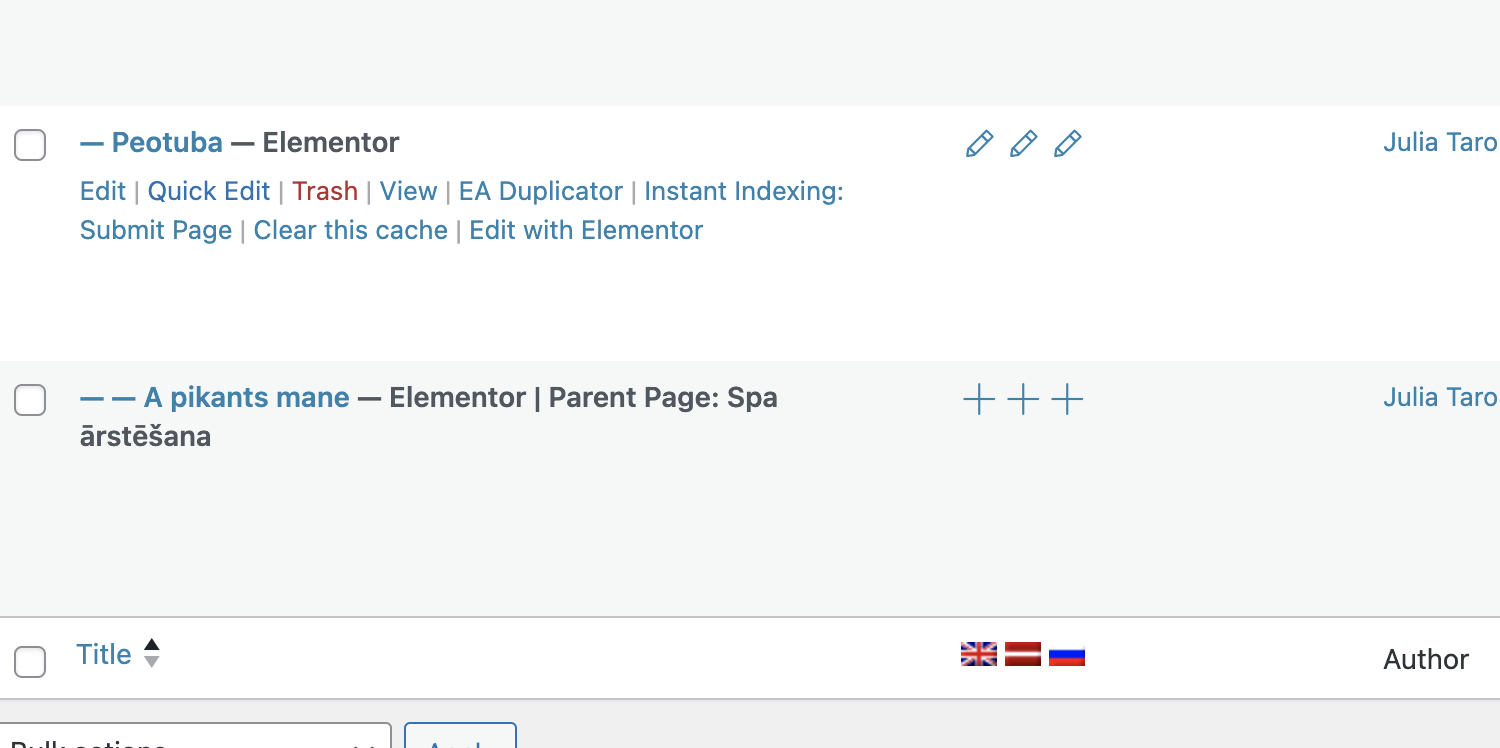
Task: Add English translation for A pikants mane
Action: click(x=979, y=400)
